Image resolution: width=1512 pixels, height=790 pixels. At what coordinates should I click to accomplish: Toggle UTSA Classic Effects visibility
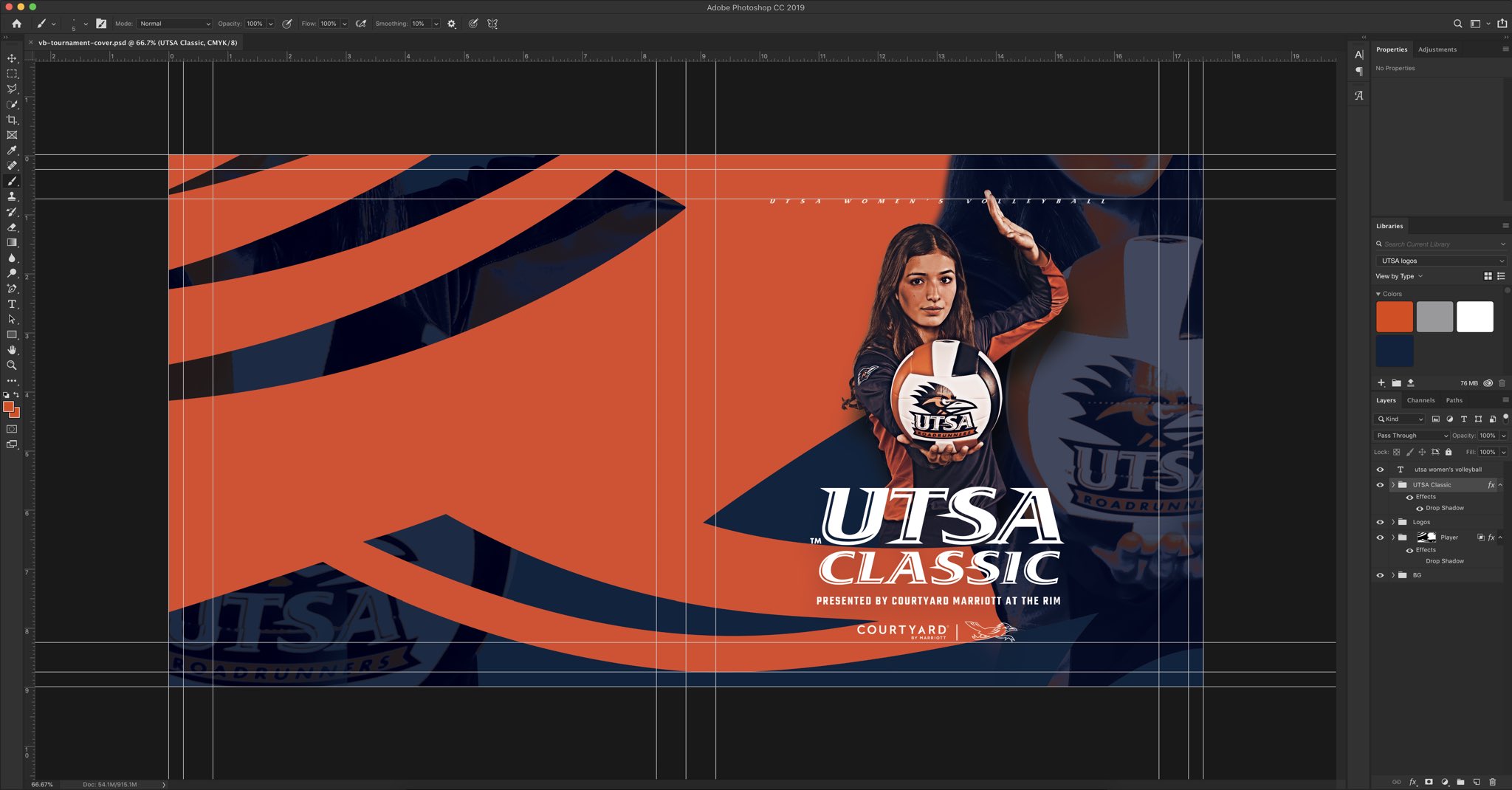click(x=1409, y=497)
